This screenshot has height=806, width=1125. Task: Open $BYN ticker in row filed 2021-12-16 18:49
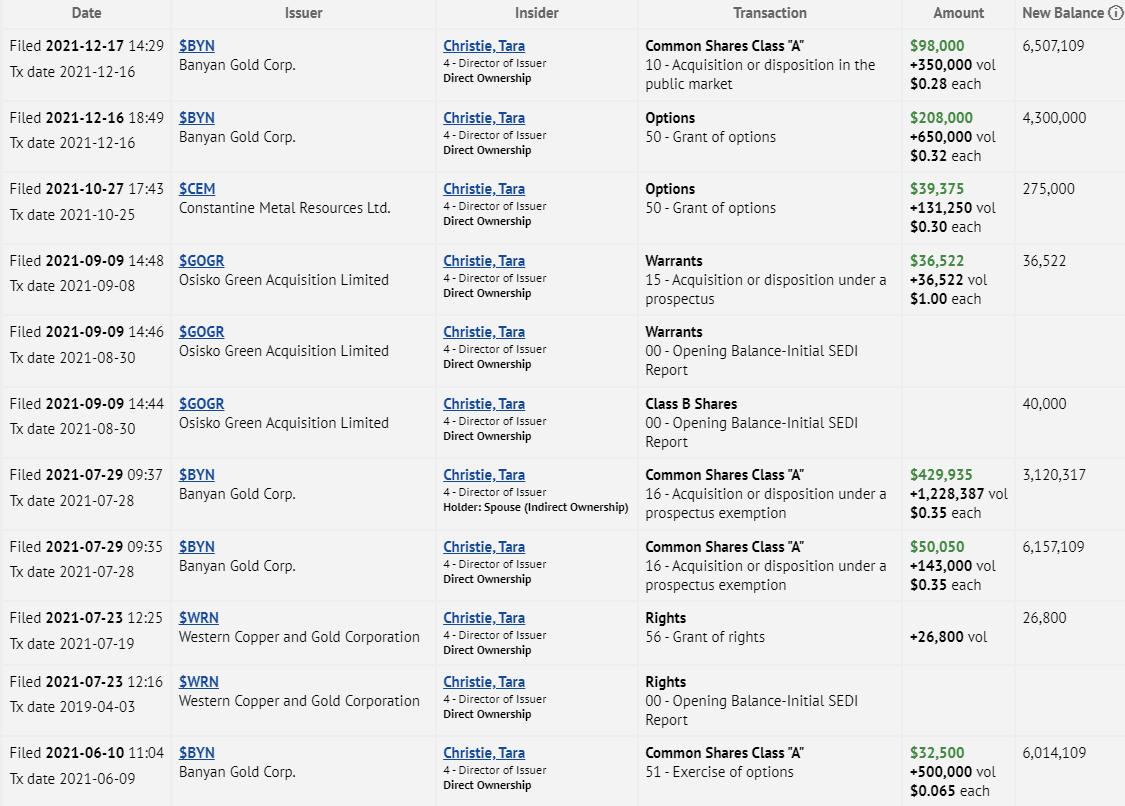click(x=197, y=118)
